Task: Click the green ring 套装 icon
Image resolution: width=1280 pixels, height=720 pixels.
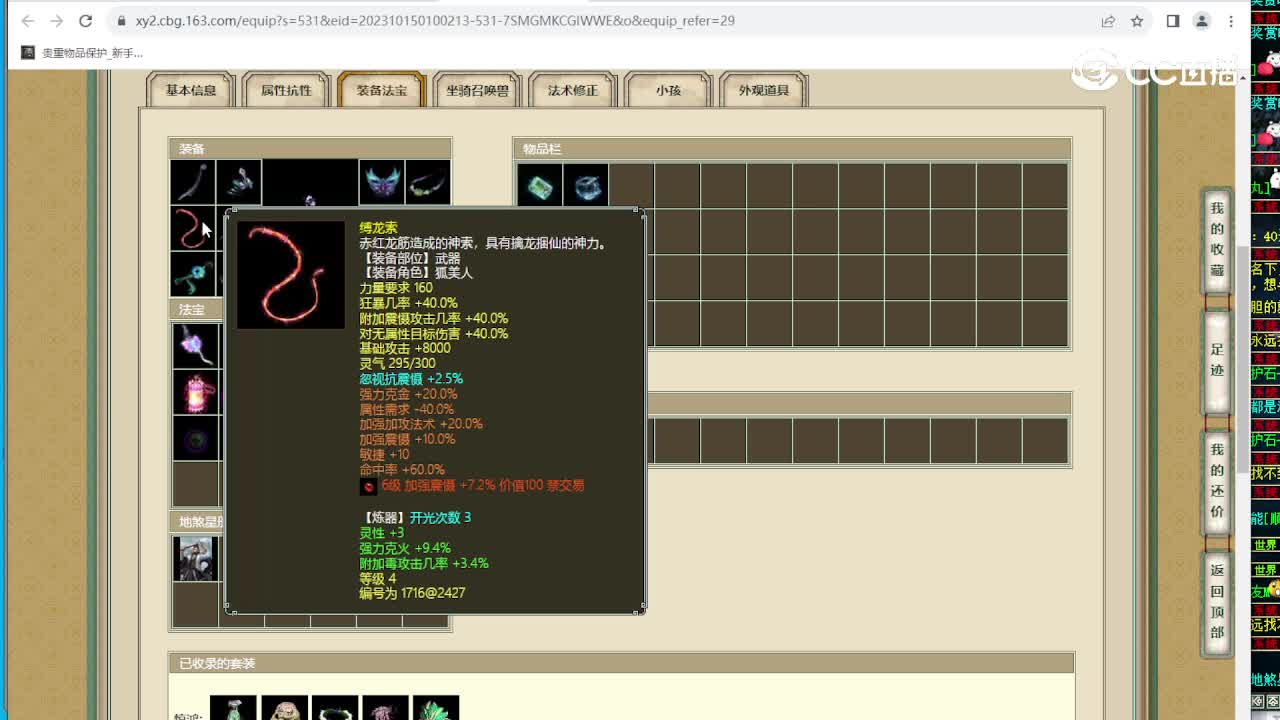Action: (x=335, y=708)
